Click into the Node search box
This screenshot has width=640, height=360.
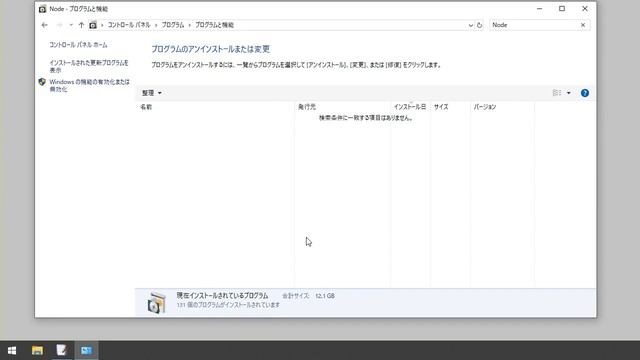[x=534, y=25]
